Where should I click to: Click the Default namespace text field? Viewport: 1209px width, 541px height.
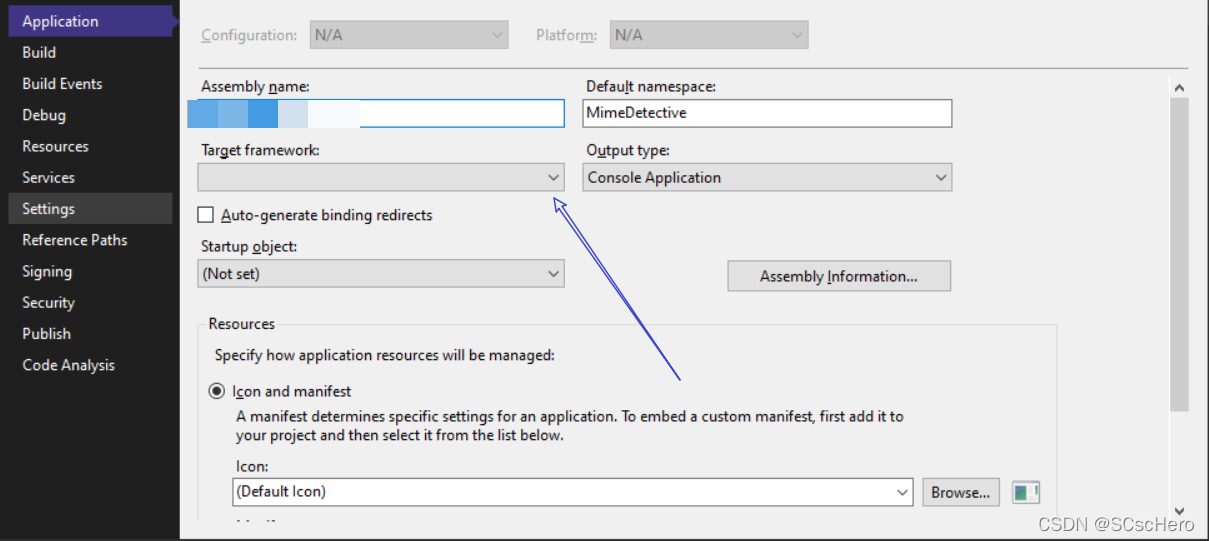(767, 113)
